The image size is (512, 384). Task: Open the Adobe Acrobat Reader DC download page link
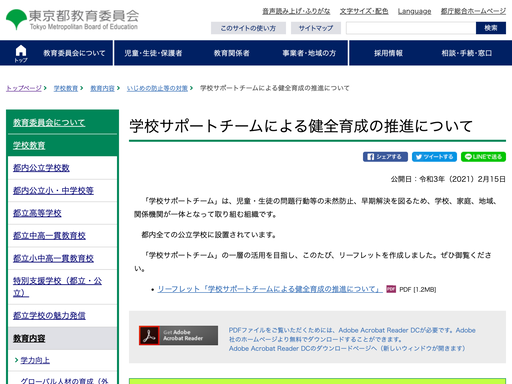point(347,348)
